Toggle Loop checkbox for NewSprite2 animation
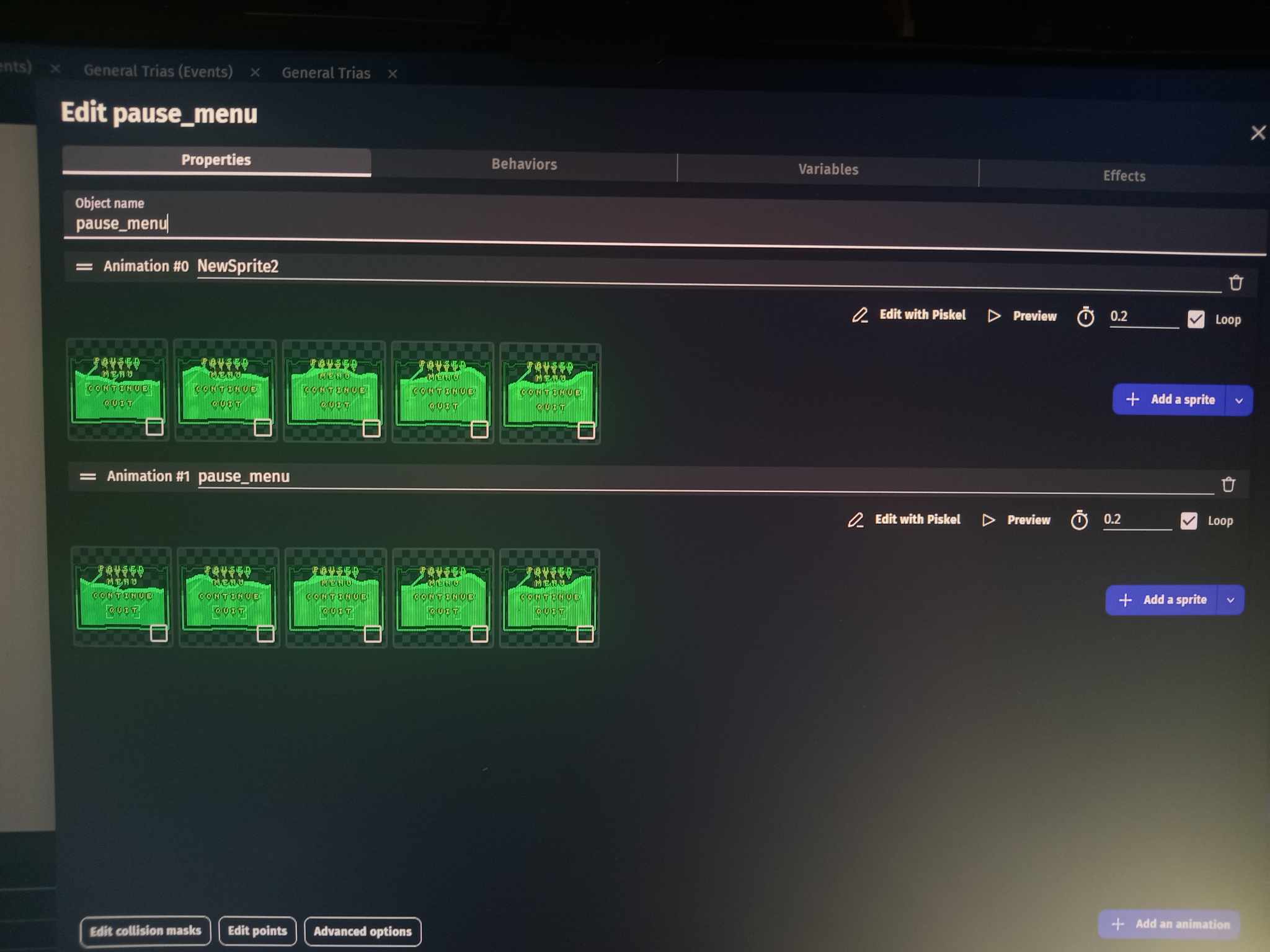This screenshot has width=1270, height=952. pos(1196,319)
